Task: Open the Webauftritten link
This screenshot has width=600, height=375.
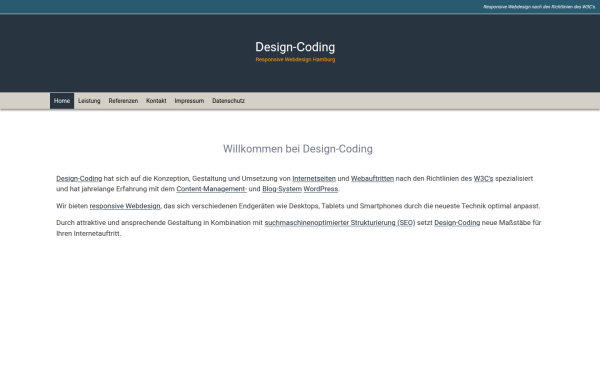Action: tap(372, 178)
